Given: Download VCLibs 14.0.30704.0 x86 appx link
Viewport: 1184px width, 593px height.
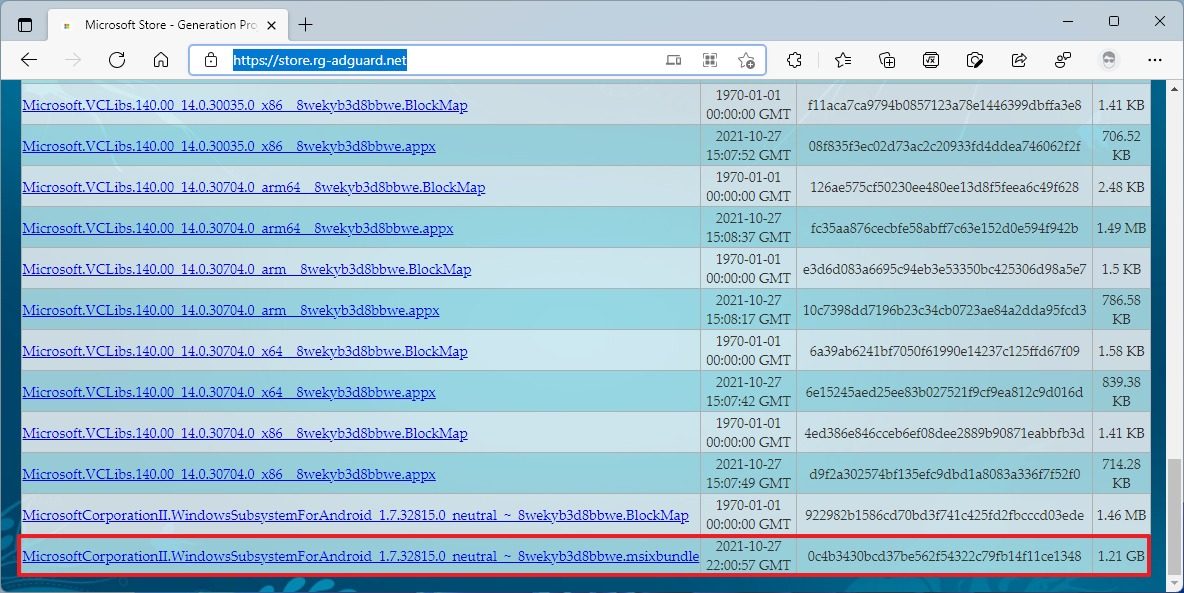Looking at the screenshot, I should coord(229,474).
